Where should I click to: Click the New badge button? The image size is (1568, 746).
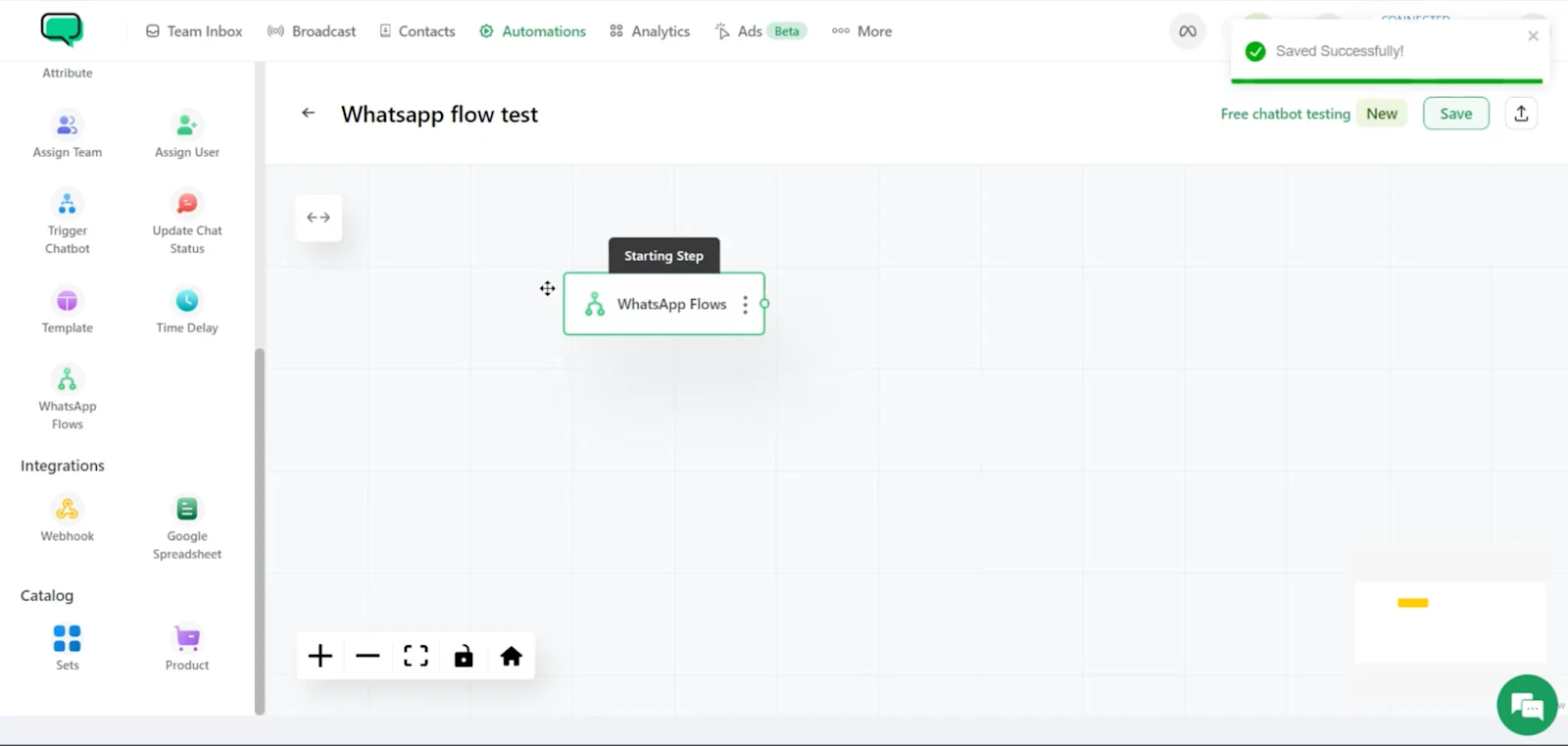pos(1382,114)
